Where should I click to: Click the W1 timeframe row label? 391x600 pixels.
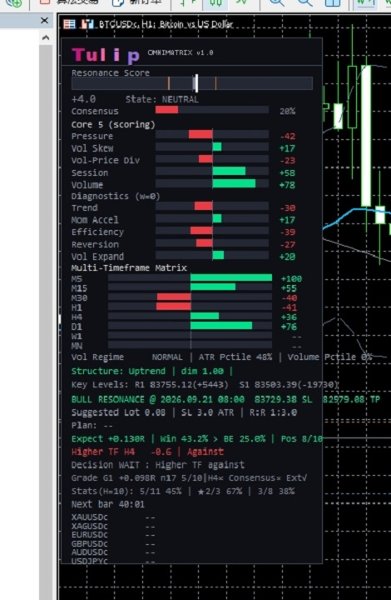pos(77,336)
